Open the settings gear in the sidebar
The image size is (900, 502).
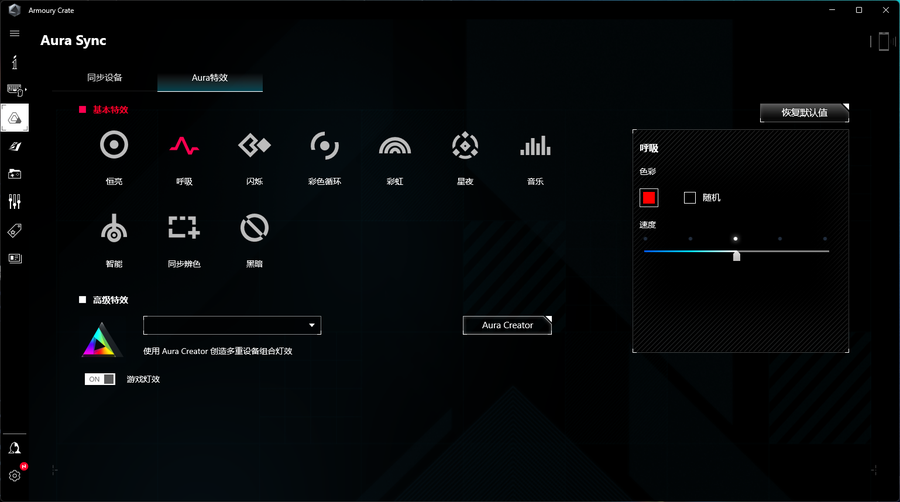click(15, 475)
